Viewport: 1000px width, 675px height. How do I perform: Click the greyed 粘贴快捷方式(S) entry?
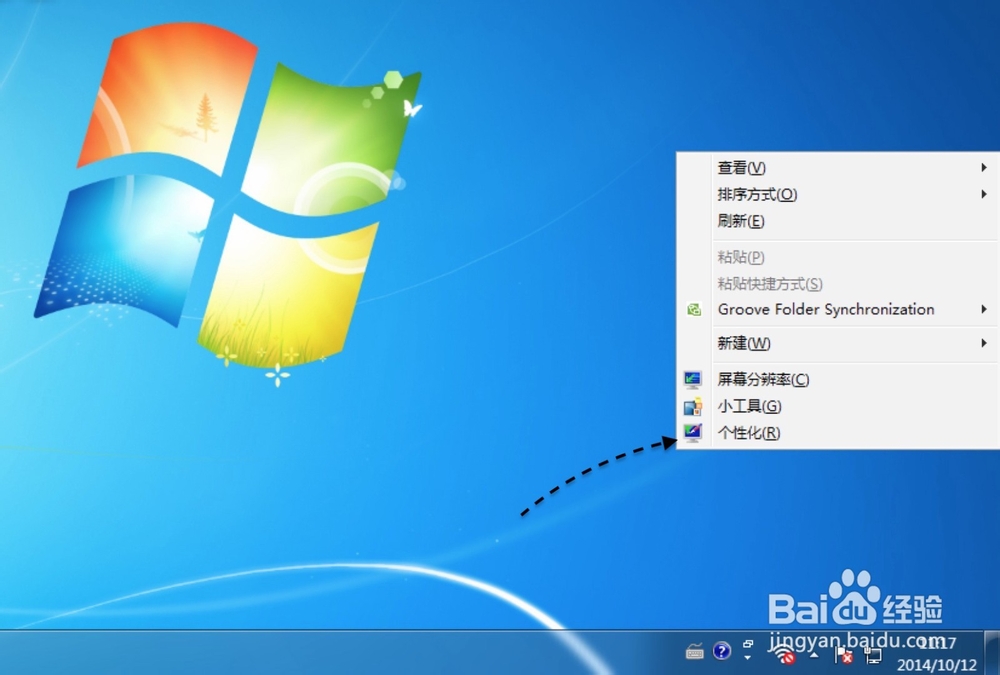(x=837, y=284)
